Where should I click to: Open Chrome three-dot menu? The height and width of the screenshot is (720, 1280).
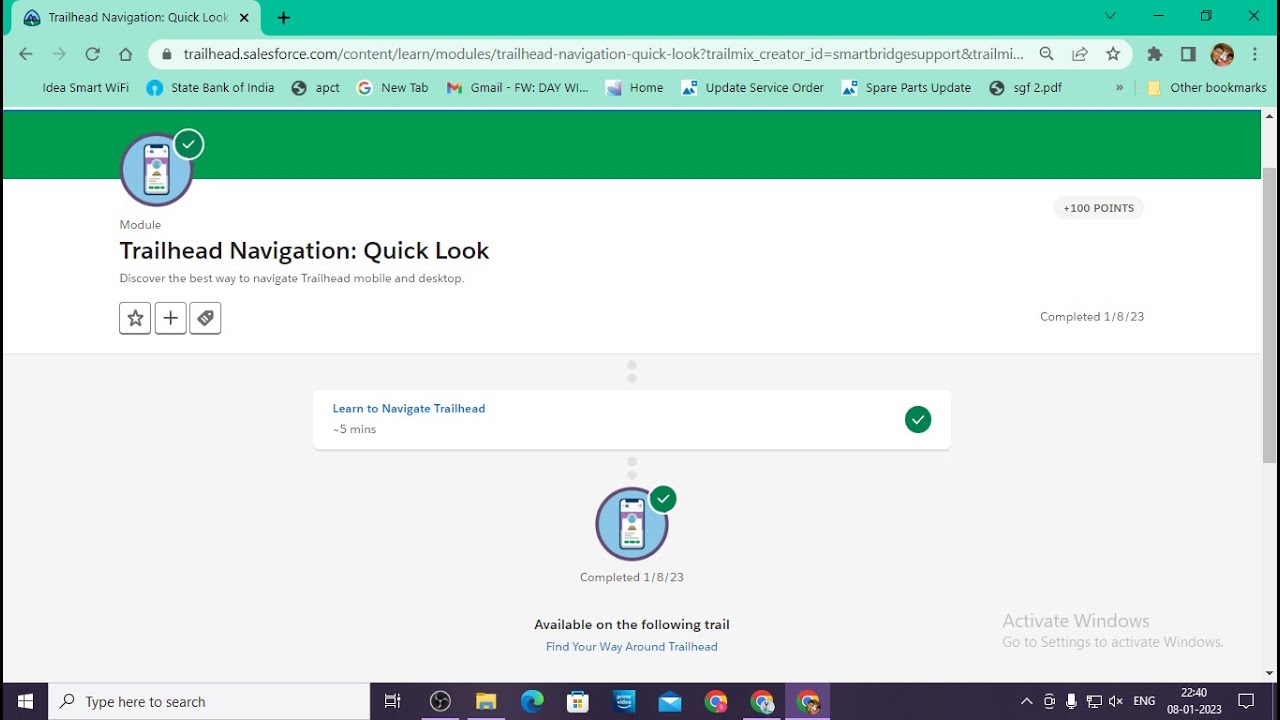(x=1255, y=54)
